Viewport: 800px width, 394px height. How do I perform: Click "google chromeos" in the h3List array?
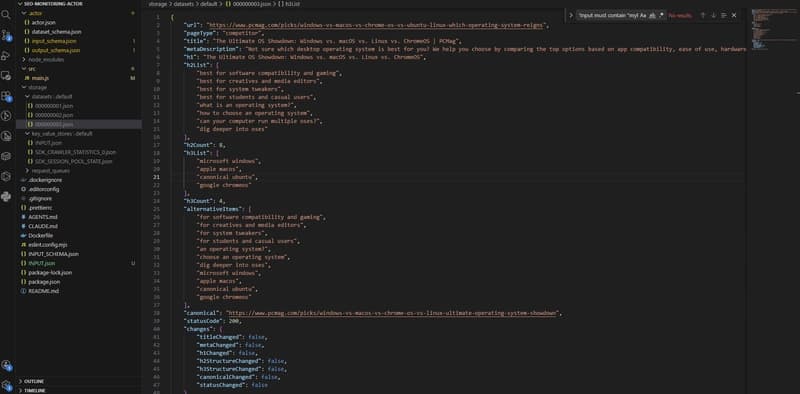click(x=224, y=185)
